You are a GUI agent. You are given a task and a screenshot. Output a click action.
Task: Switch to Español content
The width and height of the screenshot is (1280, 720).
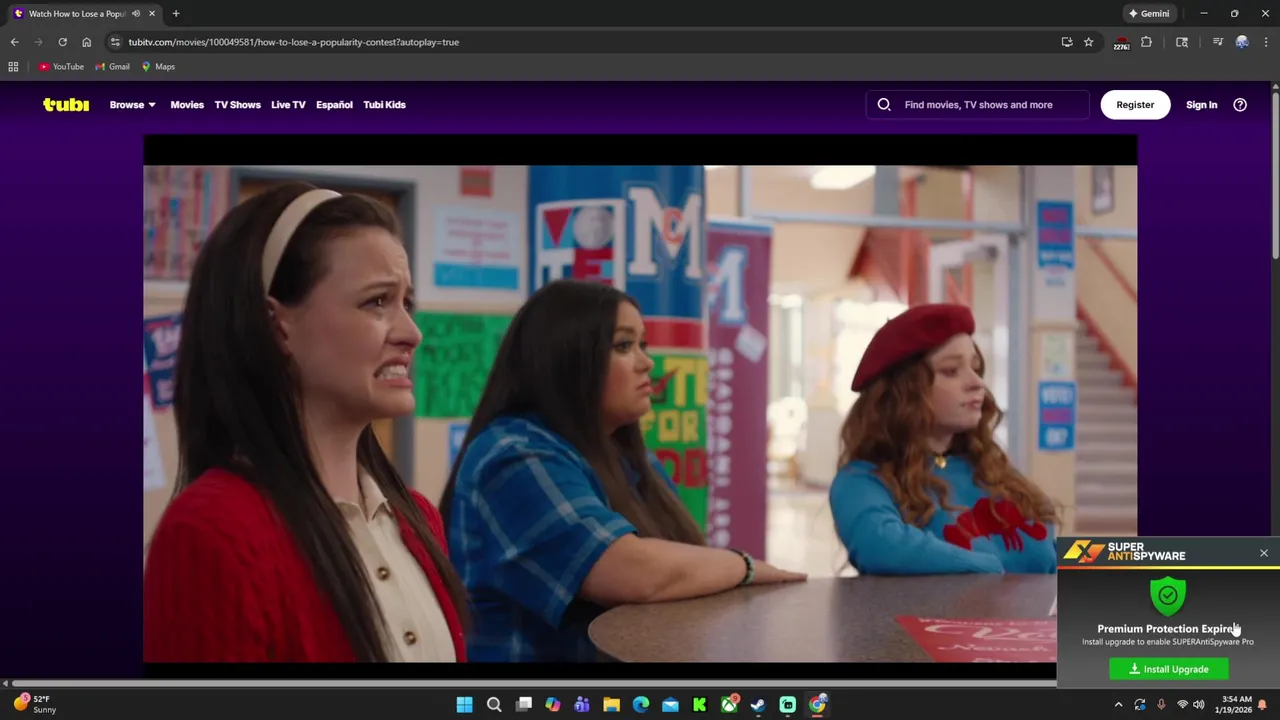334,104
